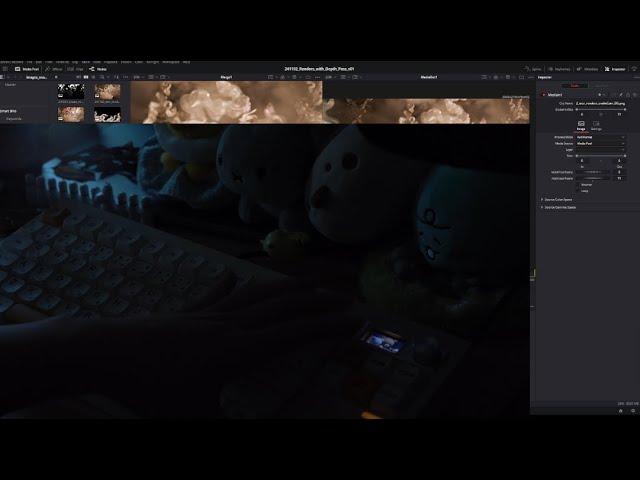Toggle the Nodes panel button
Viewport: 640px width, 480px height.
pos(98,69)
